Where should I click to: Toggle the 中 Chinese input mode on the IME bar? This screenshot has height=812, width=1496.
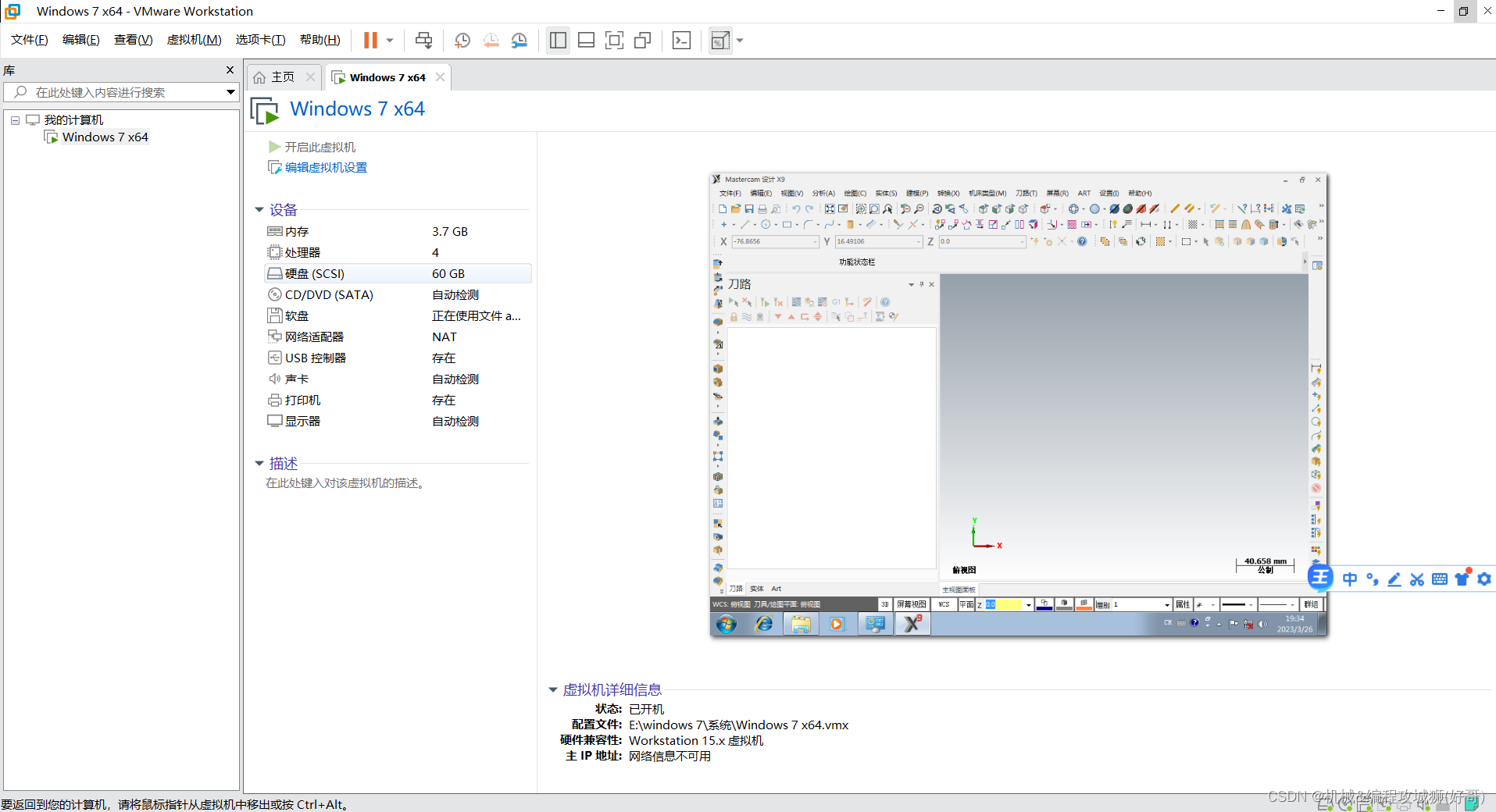coord(1350,579)
